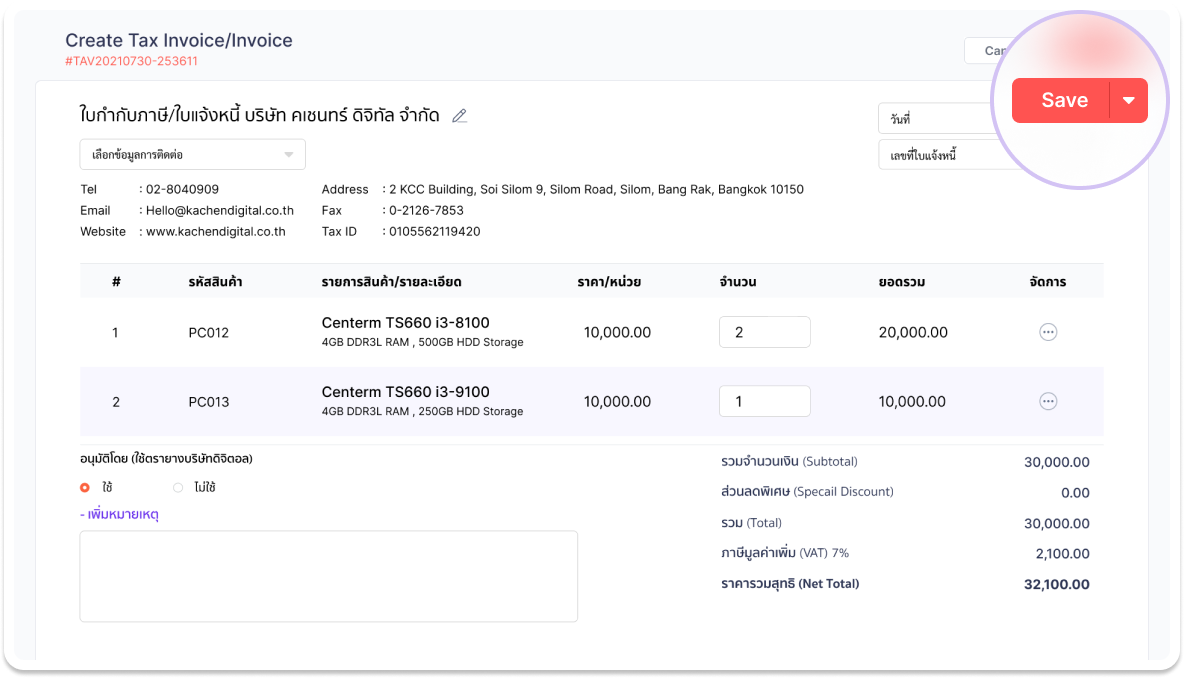
Task: Click the invoice ID #TAV20210730-253611
Action: click(131, 61)
